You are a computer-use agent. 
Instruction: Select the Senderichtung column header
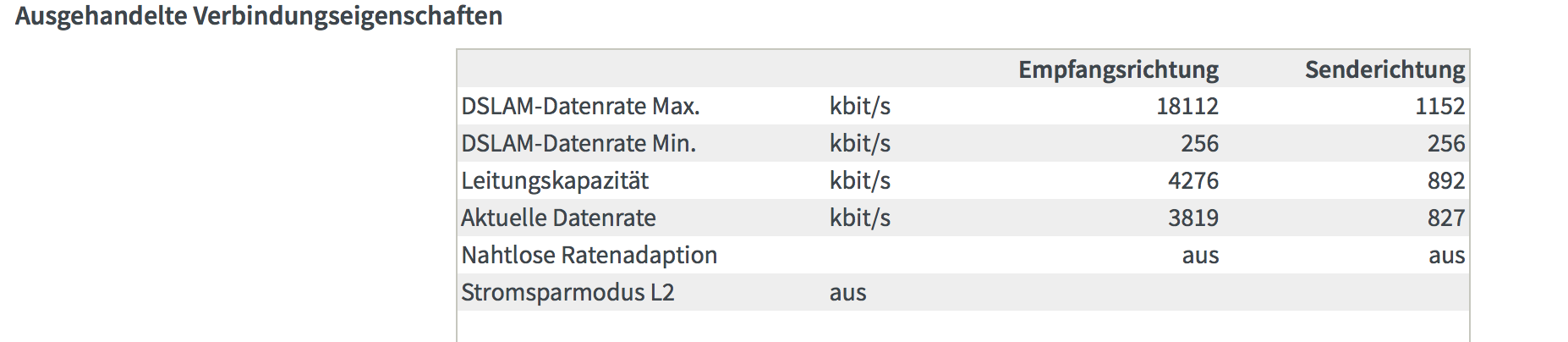1384,69
